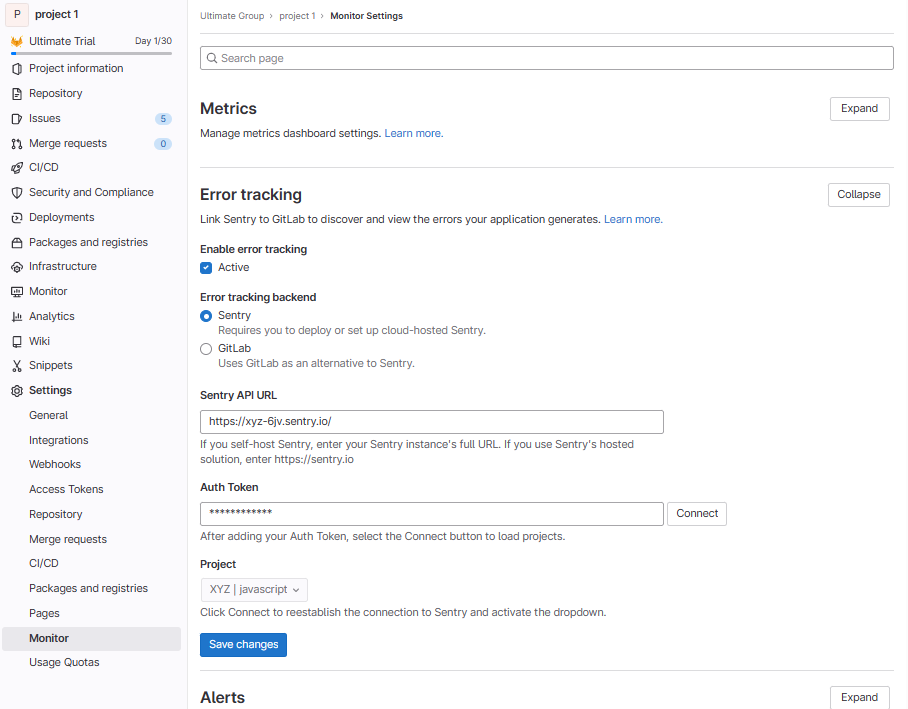
Task: Open Webhooks settings submenu item
Action: coord(55,464)
